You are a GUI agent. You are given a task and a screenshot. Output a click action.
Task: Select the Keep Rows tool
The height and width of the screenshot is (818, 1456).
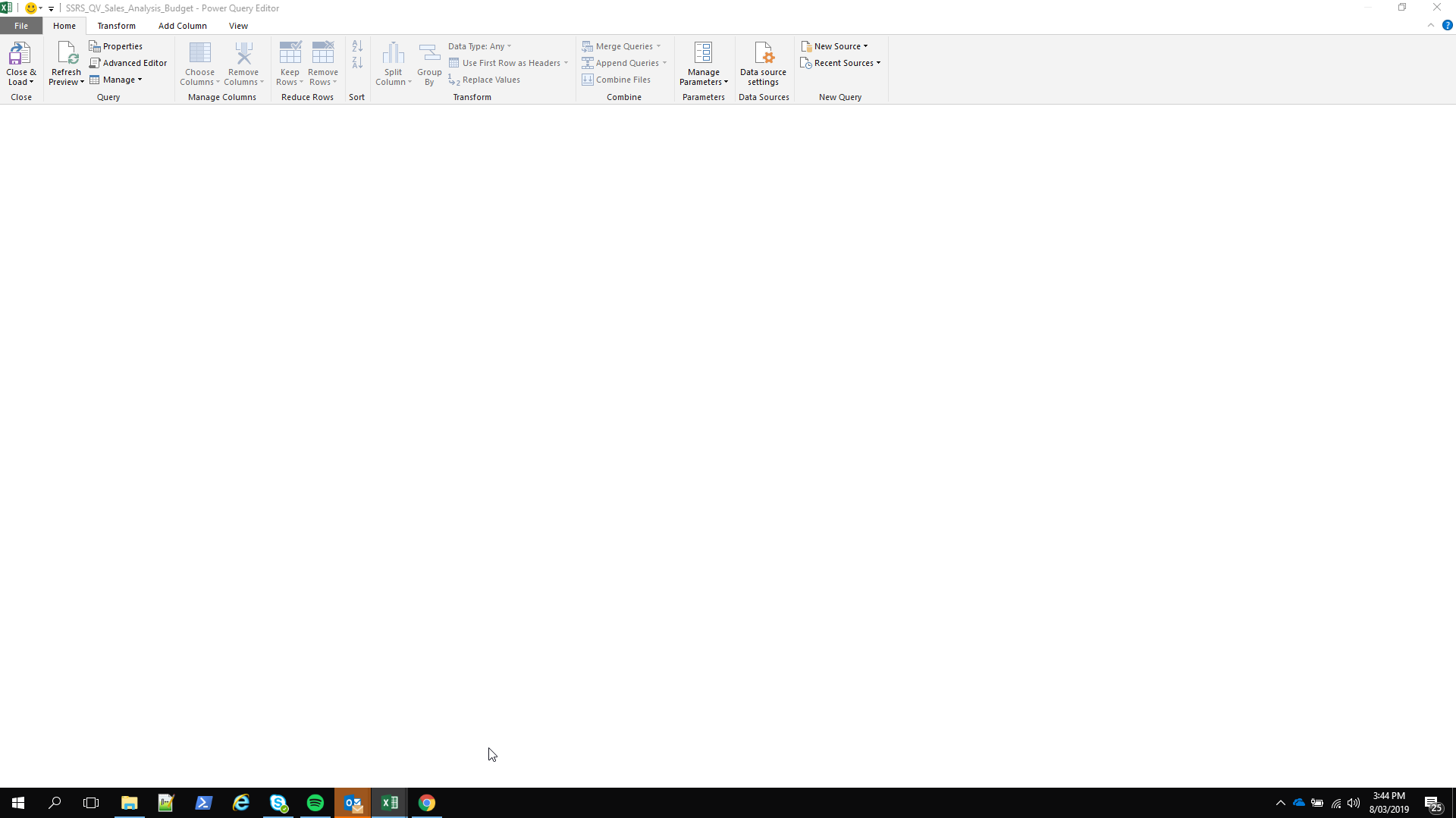click(290, 63)
